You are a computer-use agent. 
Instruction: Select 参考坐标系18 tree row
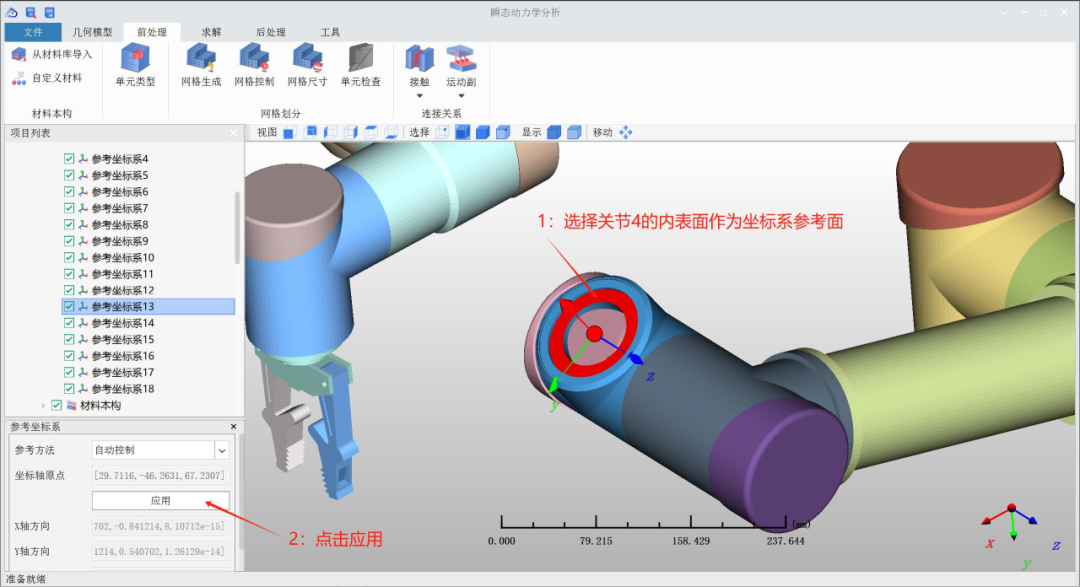[x=123, y=389]
